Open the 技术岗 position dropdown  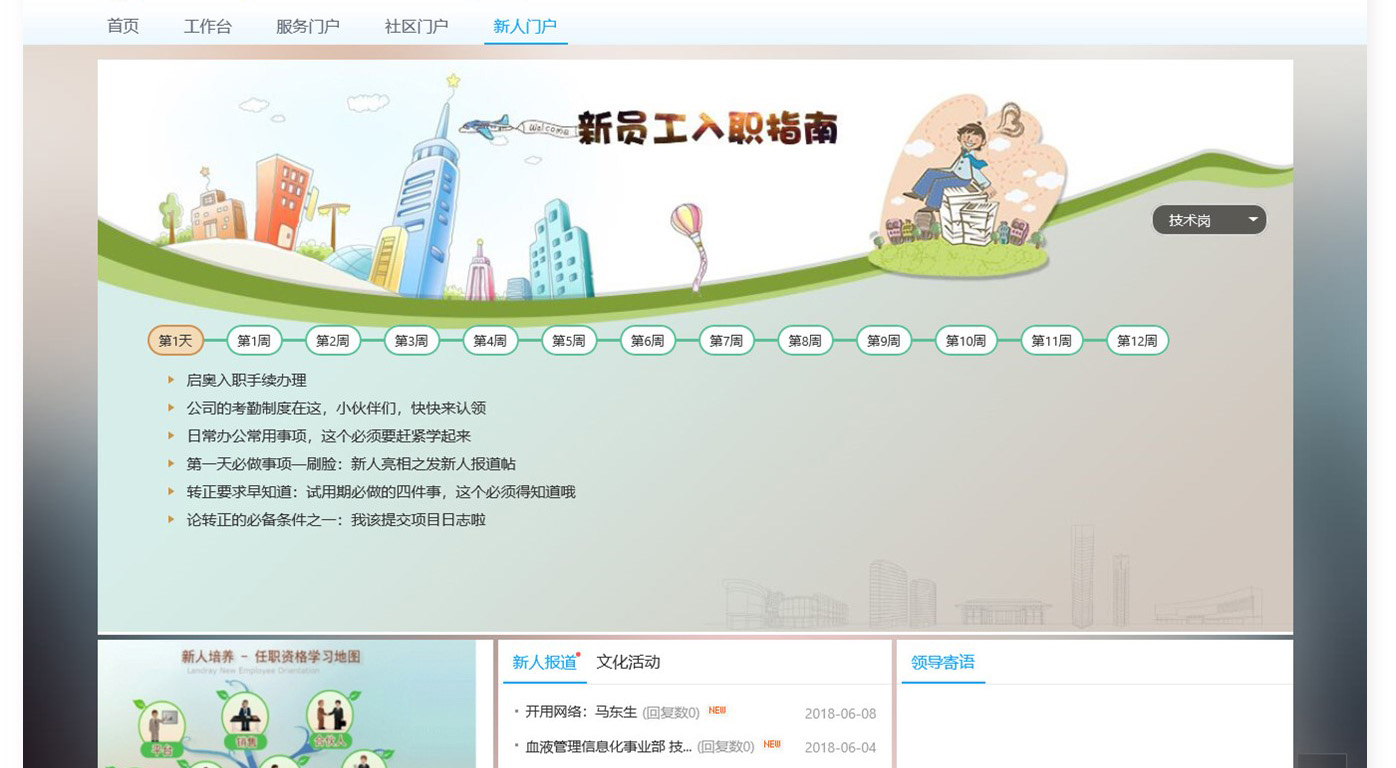1209,220
